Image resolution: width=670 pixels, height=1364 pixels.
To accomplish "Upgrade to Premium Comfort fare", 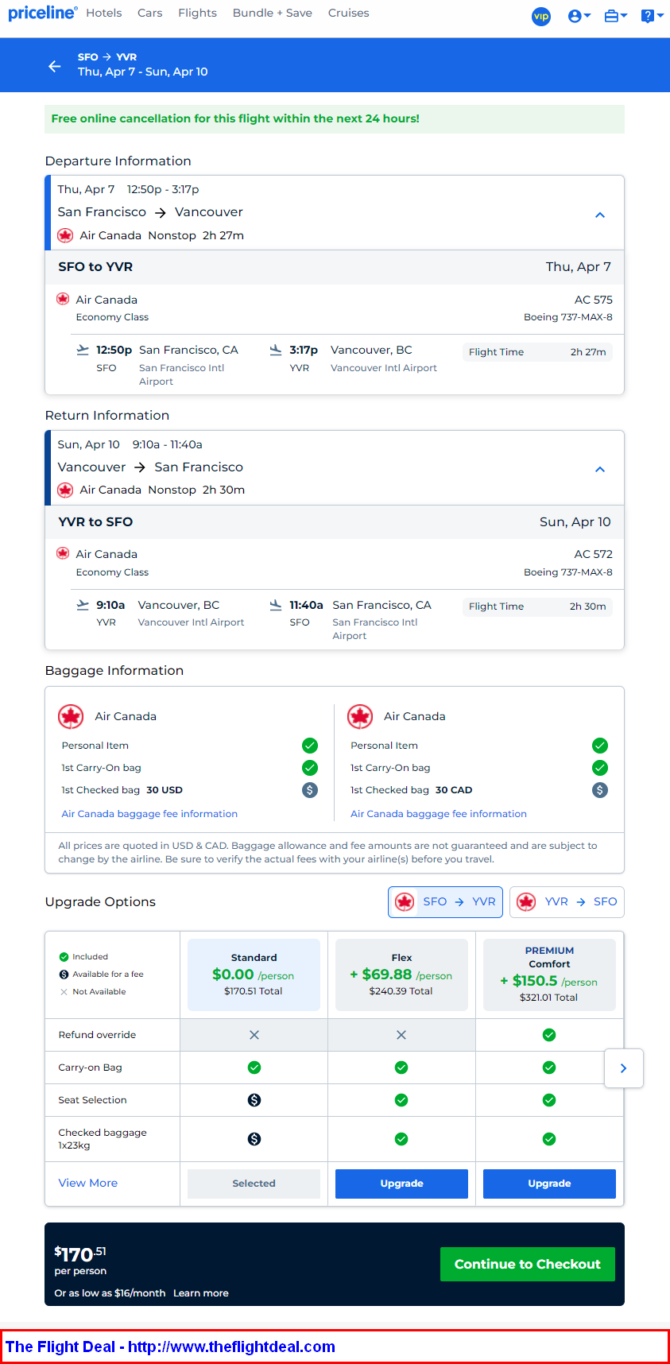I will 549,1183.
